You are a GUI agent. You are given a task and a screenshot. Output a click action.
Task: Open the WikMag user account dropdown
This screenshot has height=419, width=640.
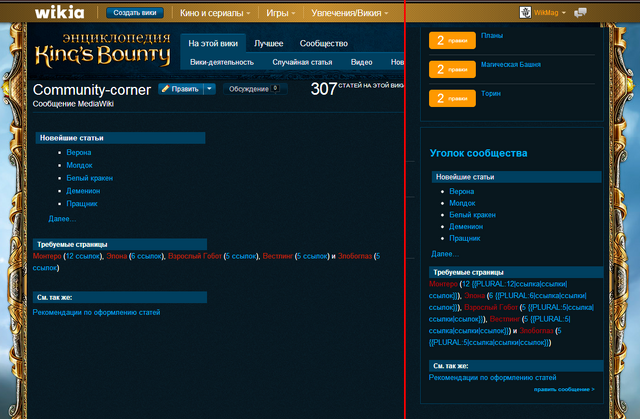(x=549, y=13)
